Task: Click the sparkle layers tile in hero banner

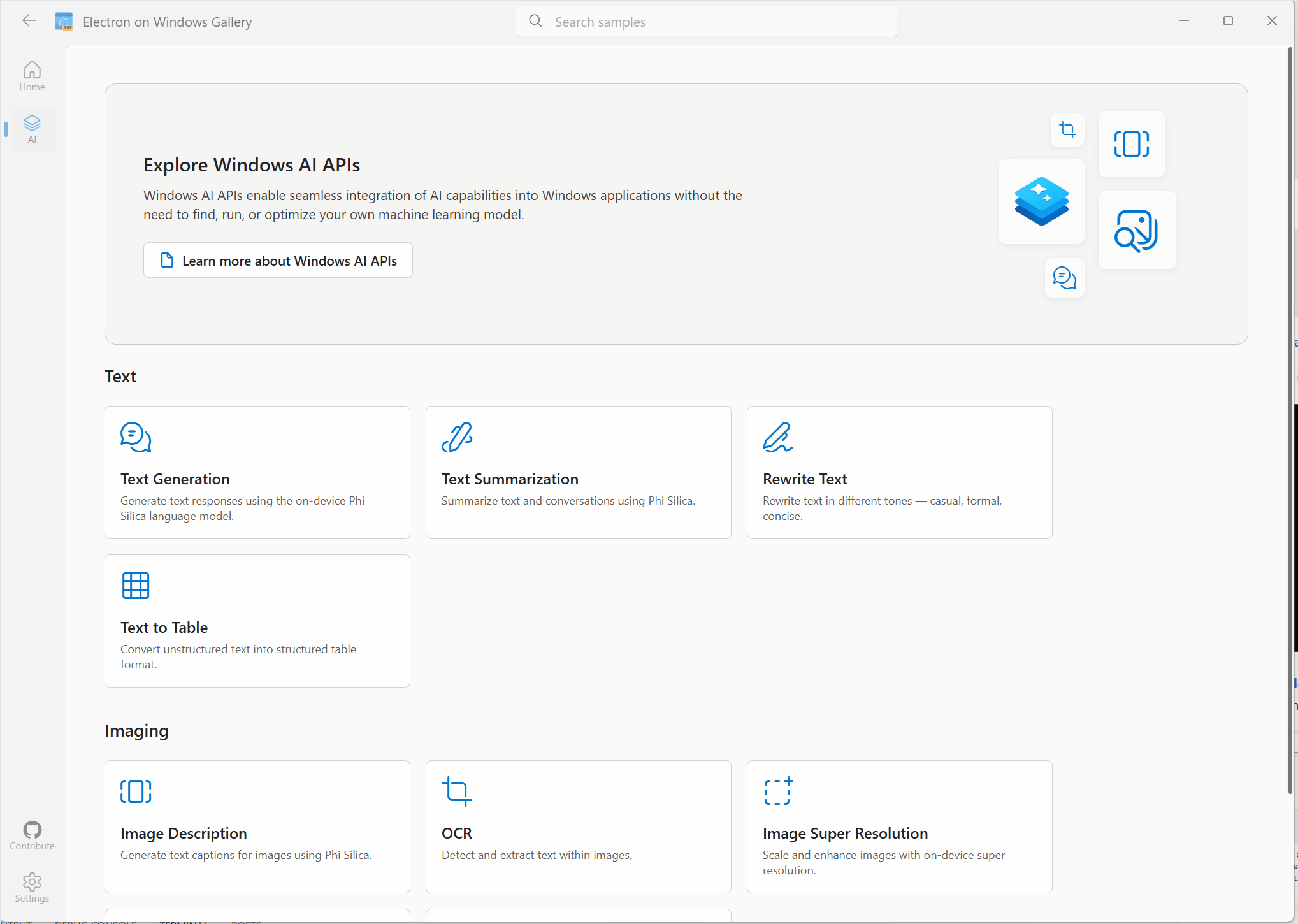Action: pyautogui.click(x=1042, y=201)
